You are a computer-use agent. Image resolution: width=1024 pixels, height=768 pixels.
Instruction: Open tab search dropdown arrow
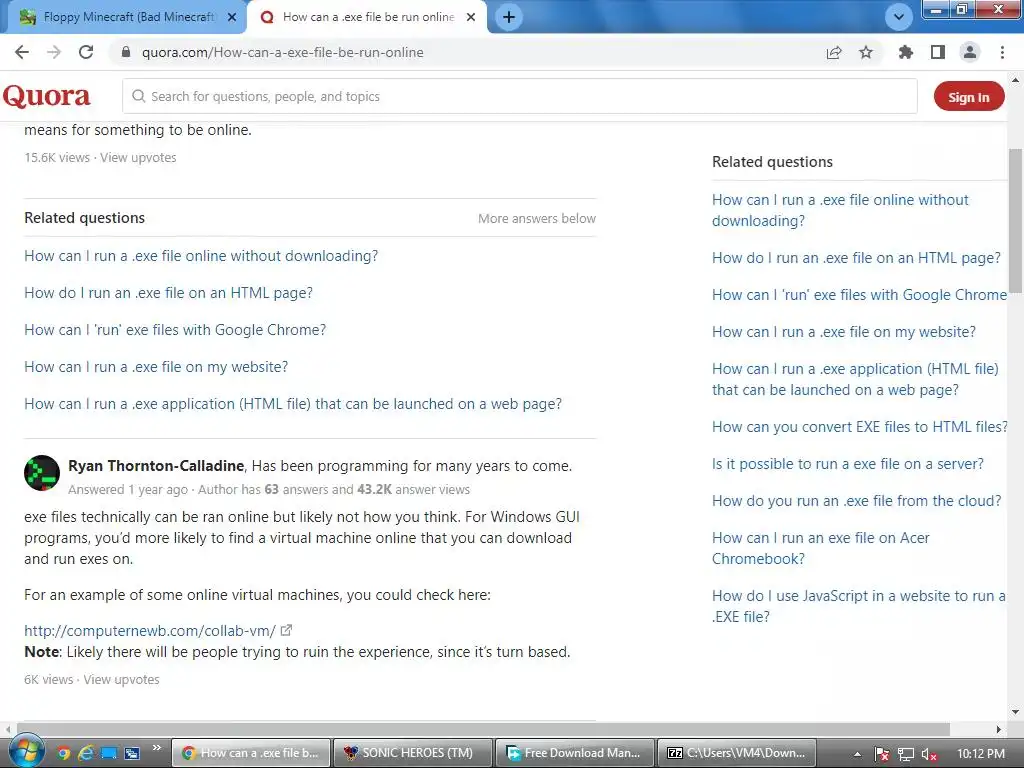(899, 17)
